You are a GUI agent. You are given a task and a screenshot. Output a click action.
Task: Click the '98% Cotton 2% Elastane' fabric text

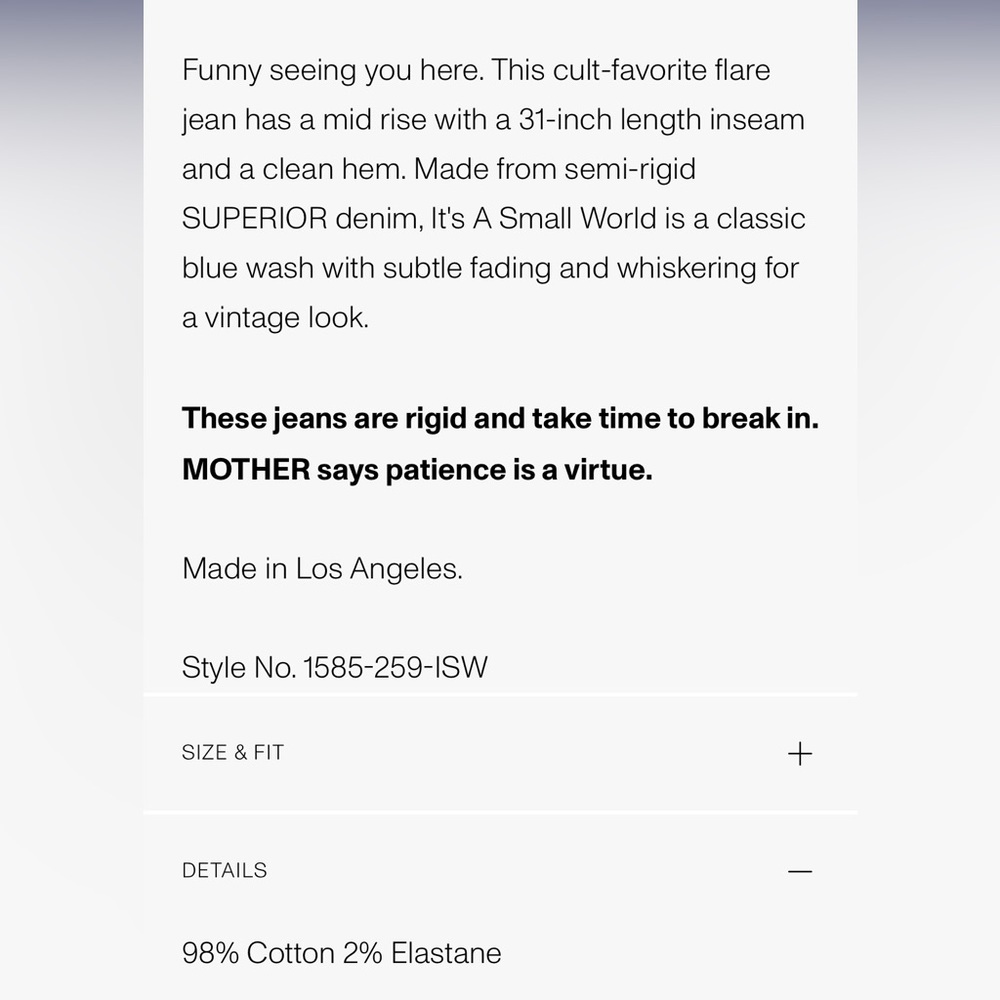(x=342, y=953)
